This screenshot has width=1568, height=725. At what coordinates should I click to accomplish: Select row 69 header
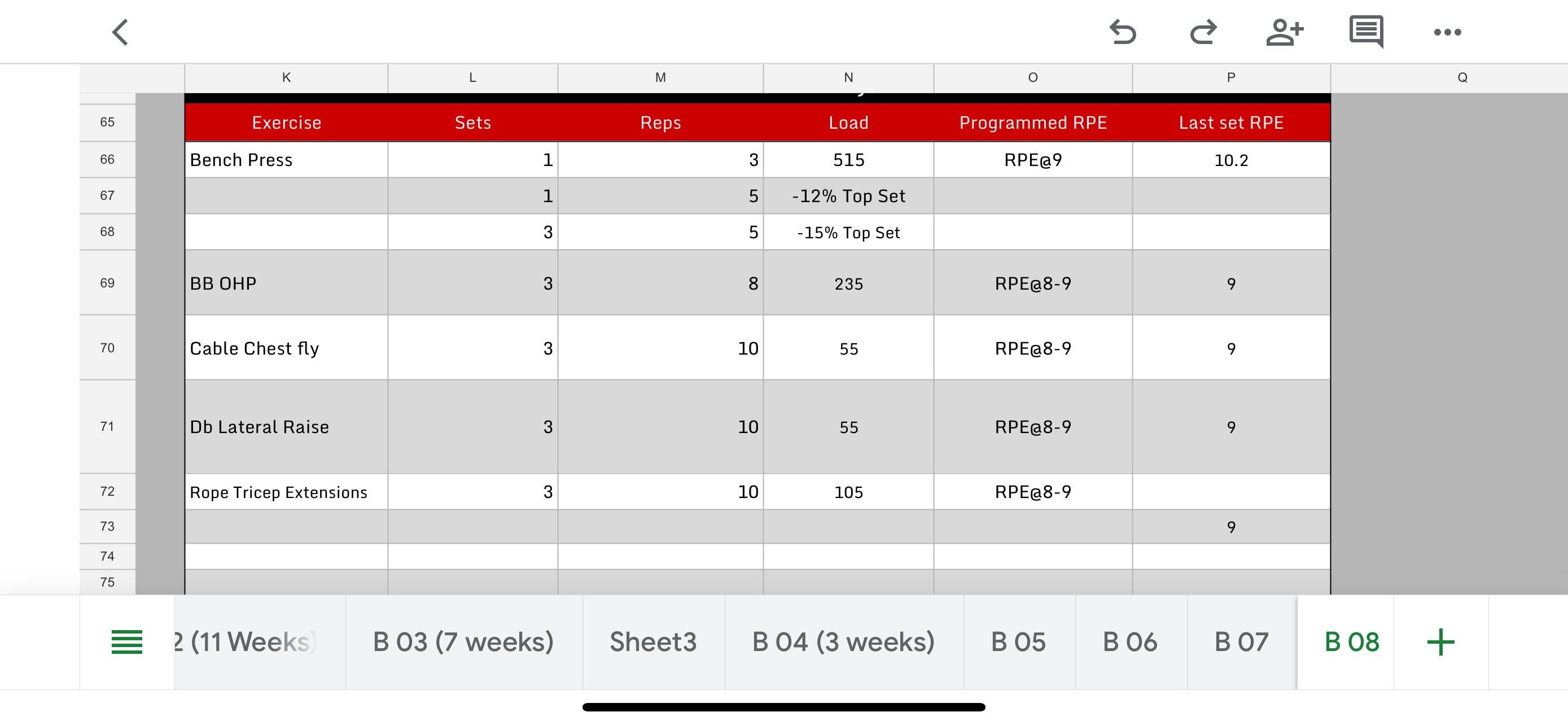(x=107, y=283)
